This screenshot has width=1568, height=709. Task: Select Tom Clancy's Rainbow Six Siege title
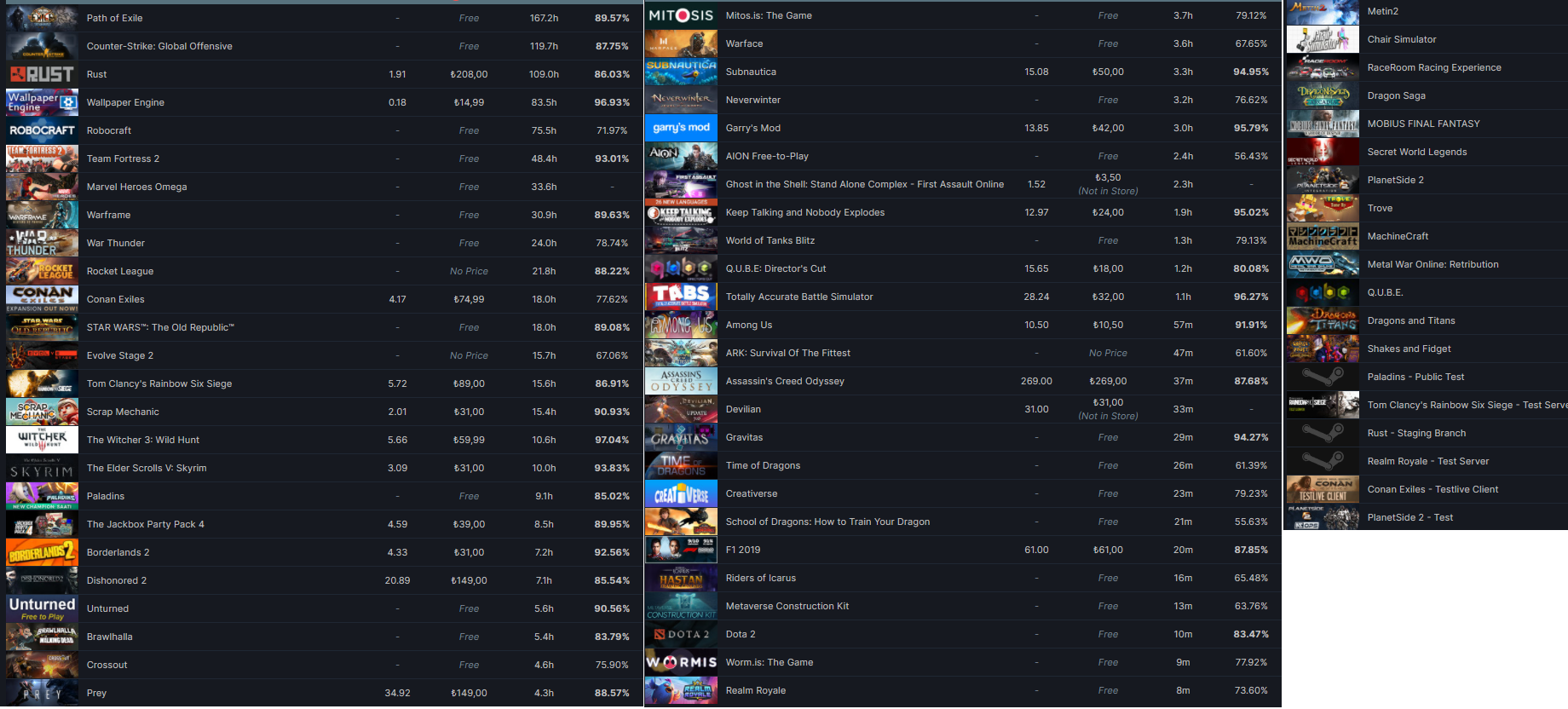point(159,383)
